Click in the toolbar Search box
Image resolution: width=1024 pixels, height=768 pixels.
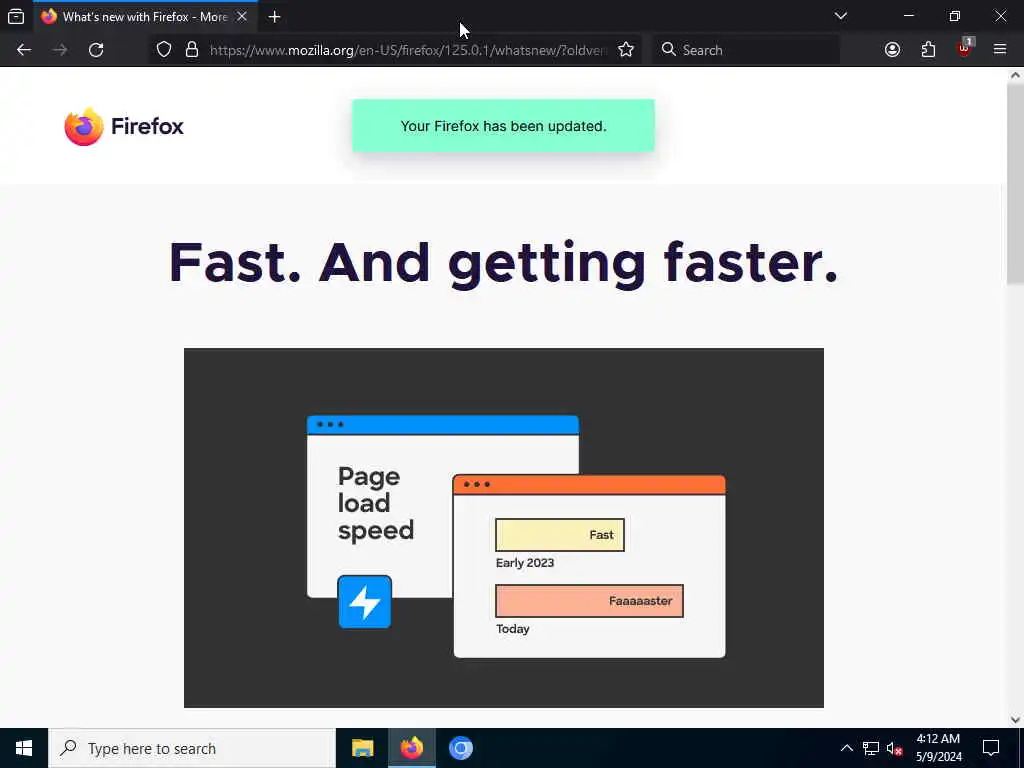(746, 50)
